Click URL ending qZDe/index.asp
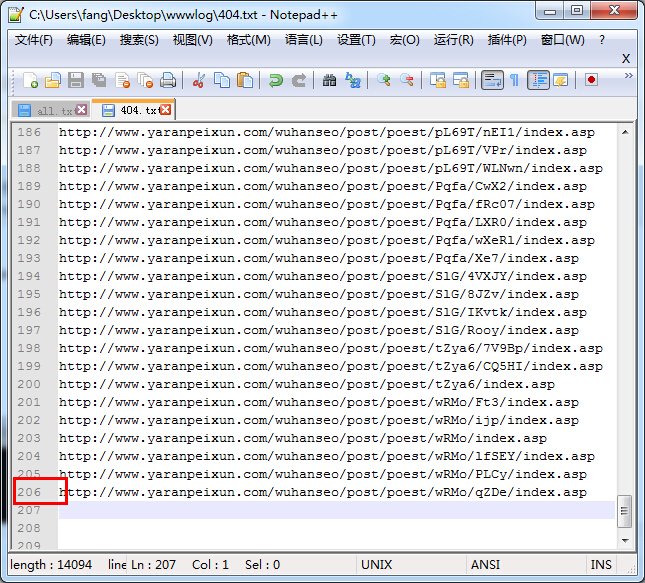The image size is (645, 583). [x=323, y=492]
